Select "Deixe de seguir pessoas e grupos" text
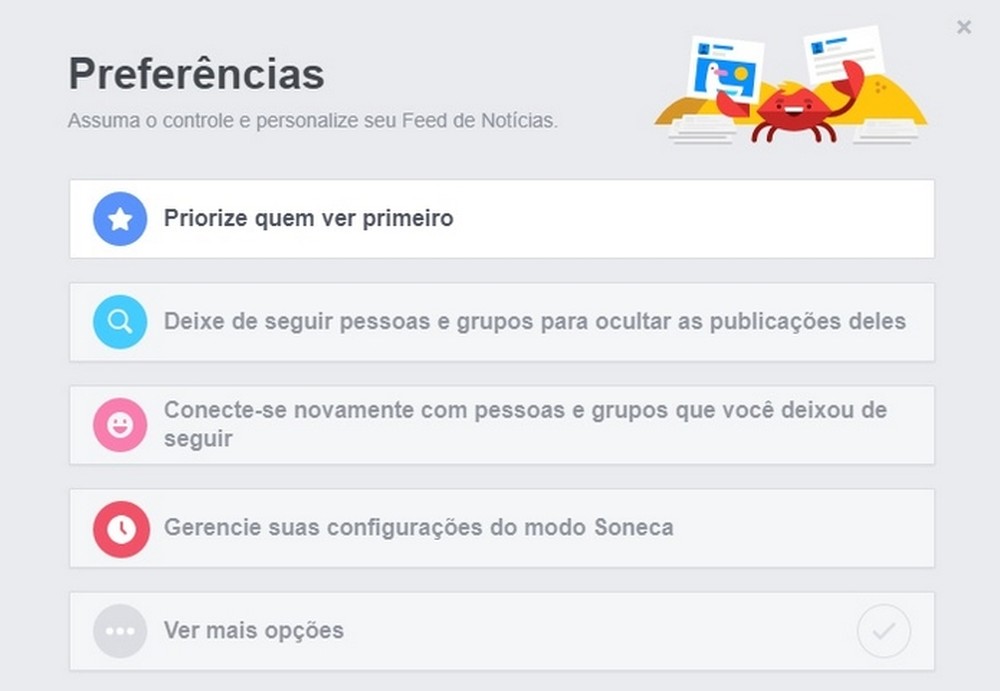Screen dimensions: 1000x691 [x=534, y=322]
